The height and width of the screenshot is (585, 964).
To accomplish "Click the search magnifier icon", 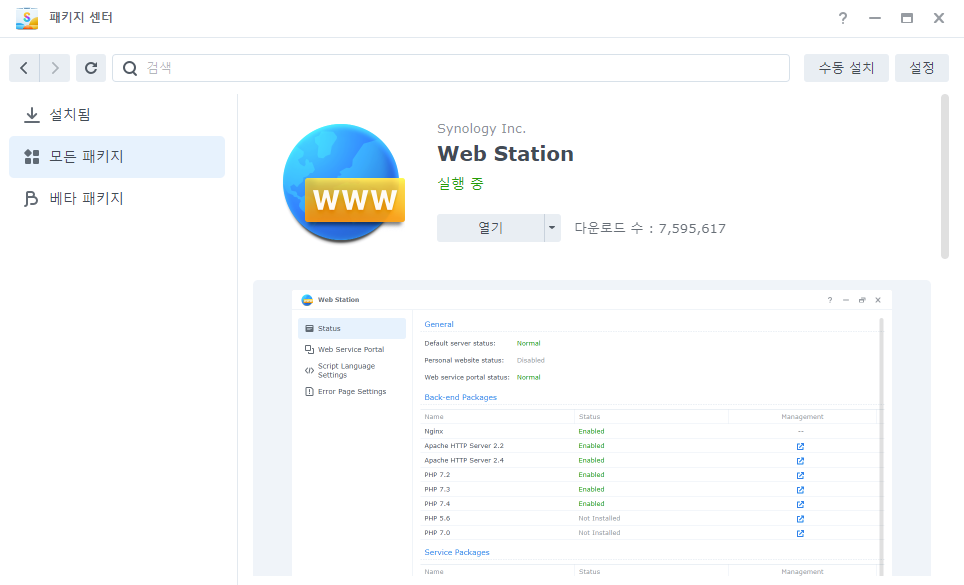I will point(130,68).
